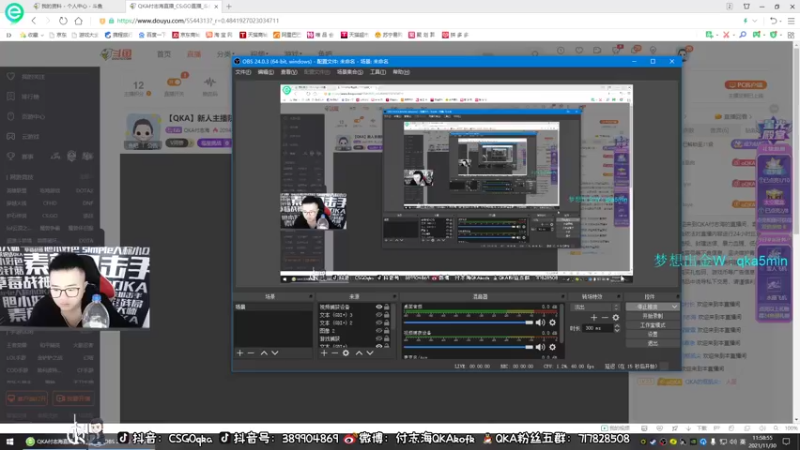Toggle lock on 文本 (GDI+) 2 source
The width and height of the screenshot is (800, 450).
387,323
